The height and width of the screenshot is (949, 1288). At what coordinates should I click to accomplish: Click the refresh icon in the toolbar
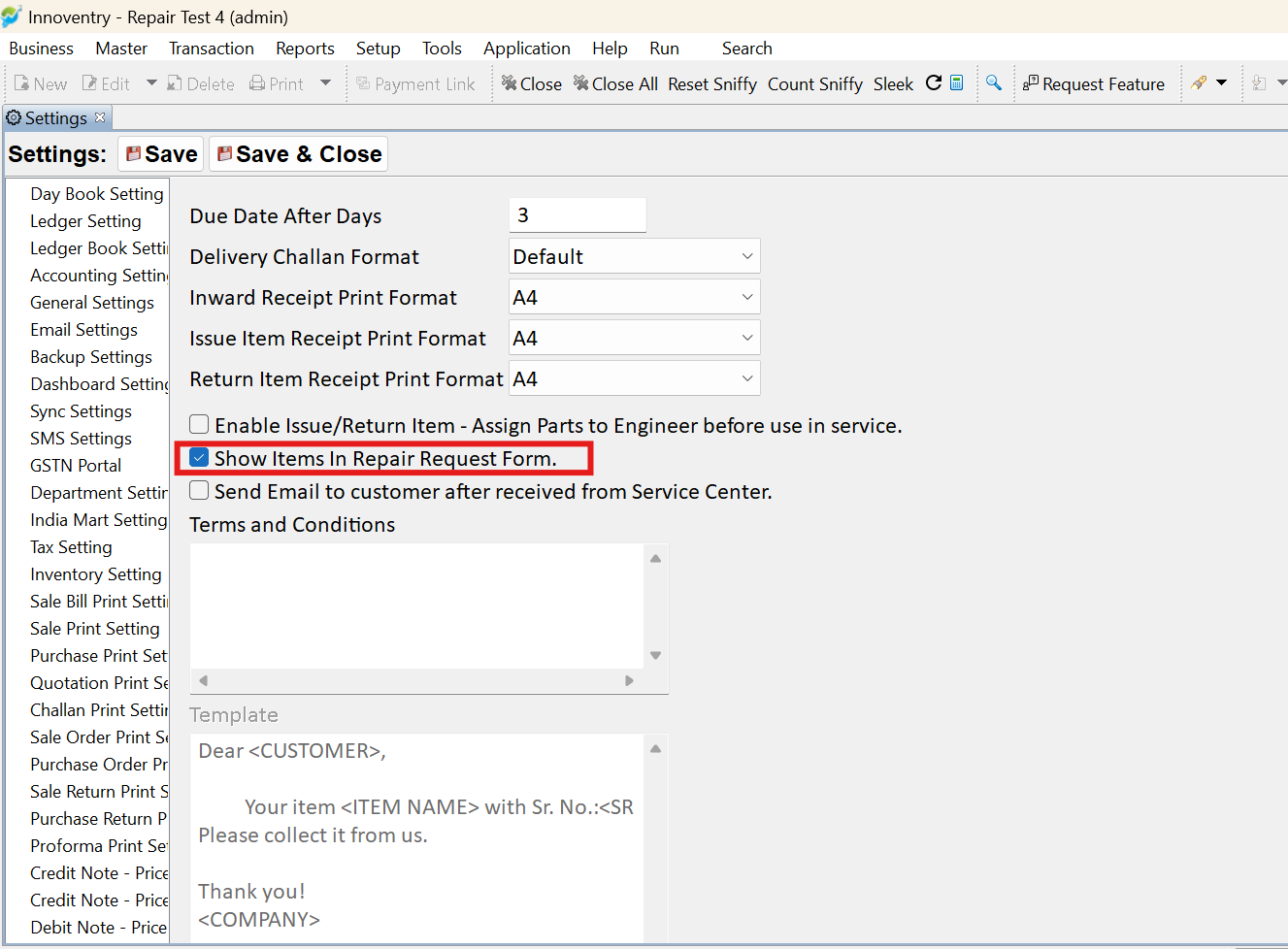pyautogui.click(x=934, y=83)
